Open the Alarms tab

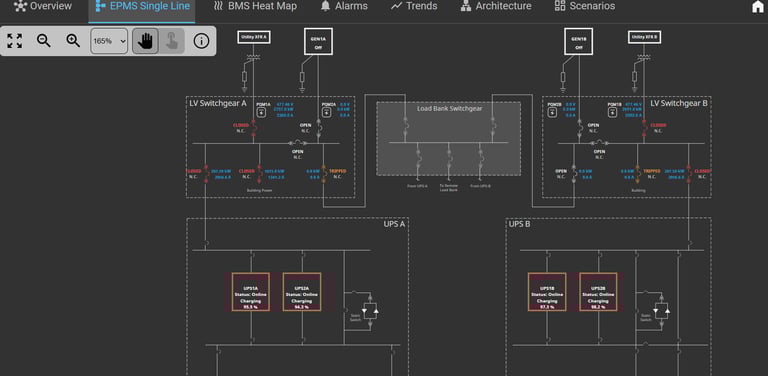click(x=344, y=6)
